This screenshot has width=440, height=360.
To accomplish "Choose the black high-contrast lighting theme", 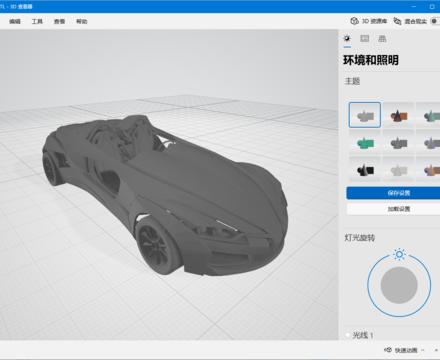I will point(365,170).
